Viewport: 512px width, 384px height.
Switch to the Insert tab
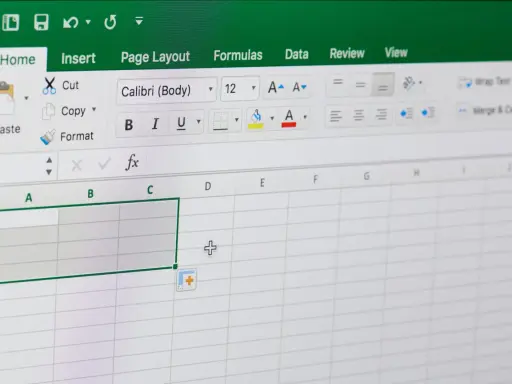point(78,58)
